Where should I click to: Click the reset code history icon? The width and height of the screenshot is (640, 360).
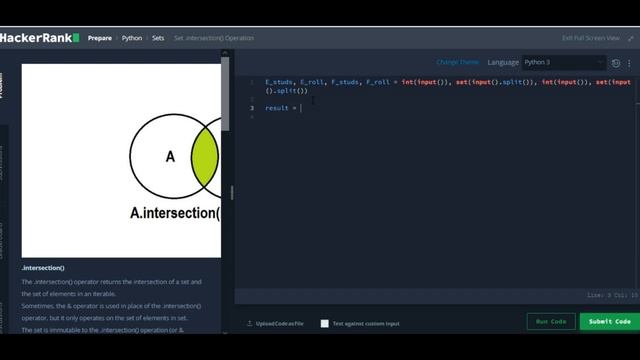coord(616,63)
